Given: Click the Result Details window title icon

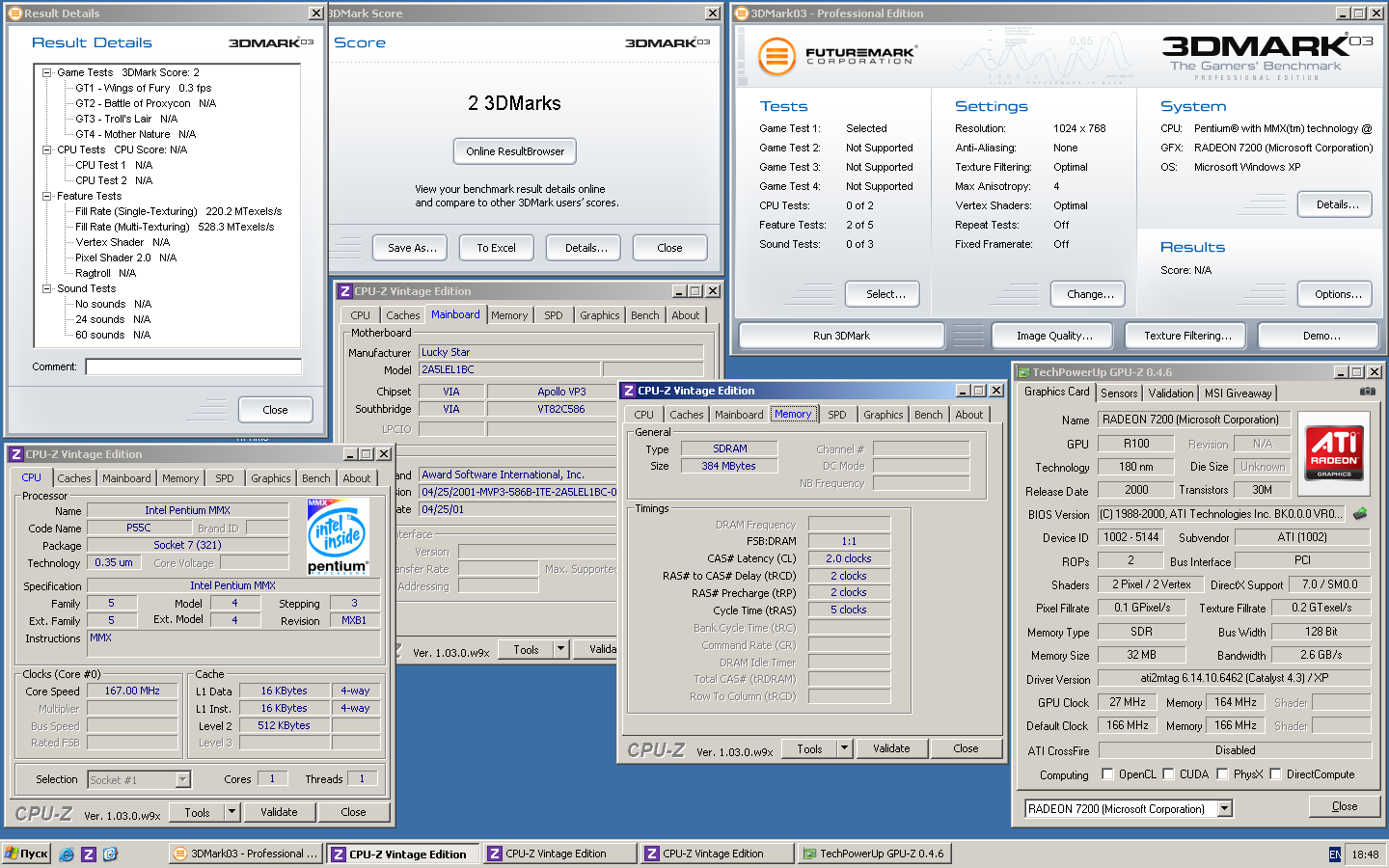Looking at the screenshot, I should [14, 14].
